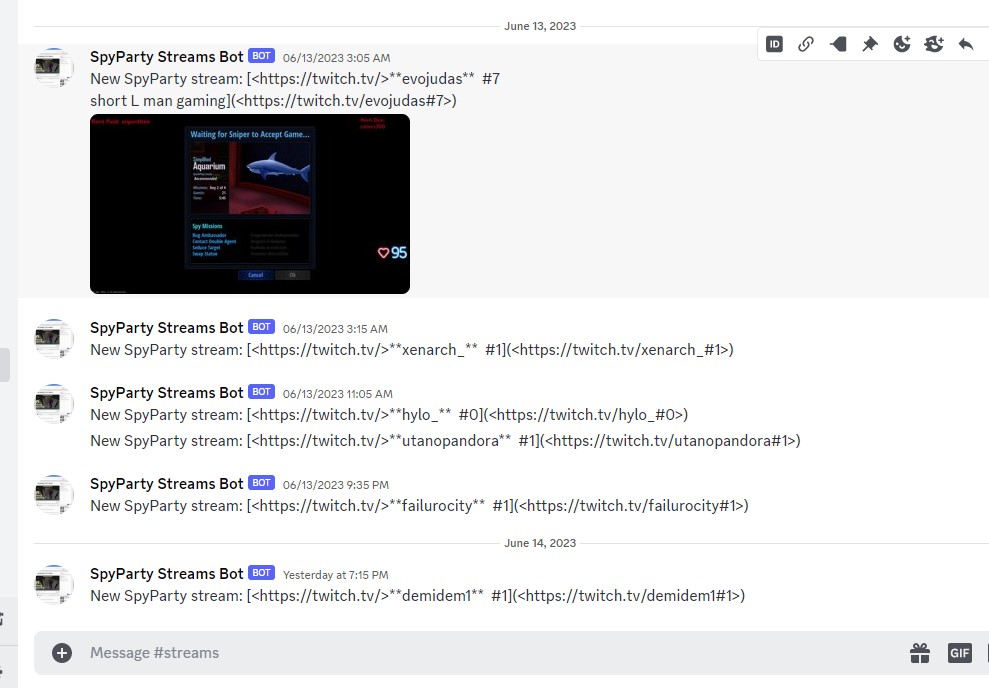Image resolution: width=989 pixels, height=688 pixels.
Task: Click the Yesterday at 7:15 PM timestamp
Action: (x=336, y=575)
